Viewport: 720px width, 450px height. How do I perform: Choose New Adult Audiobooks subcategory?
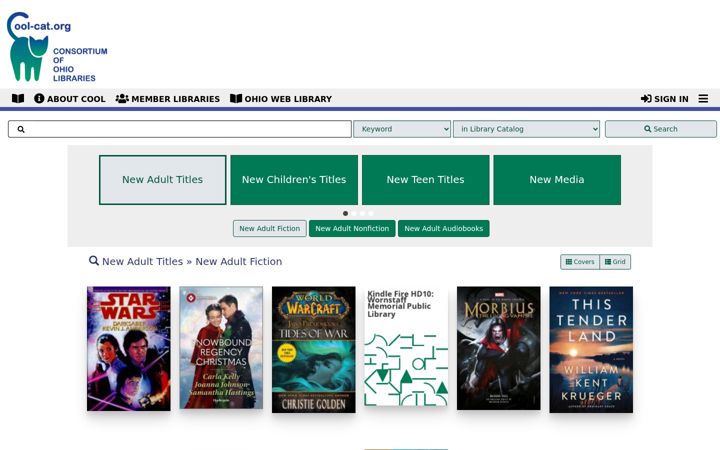pyautogui.click(x=444, y=228)
